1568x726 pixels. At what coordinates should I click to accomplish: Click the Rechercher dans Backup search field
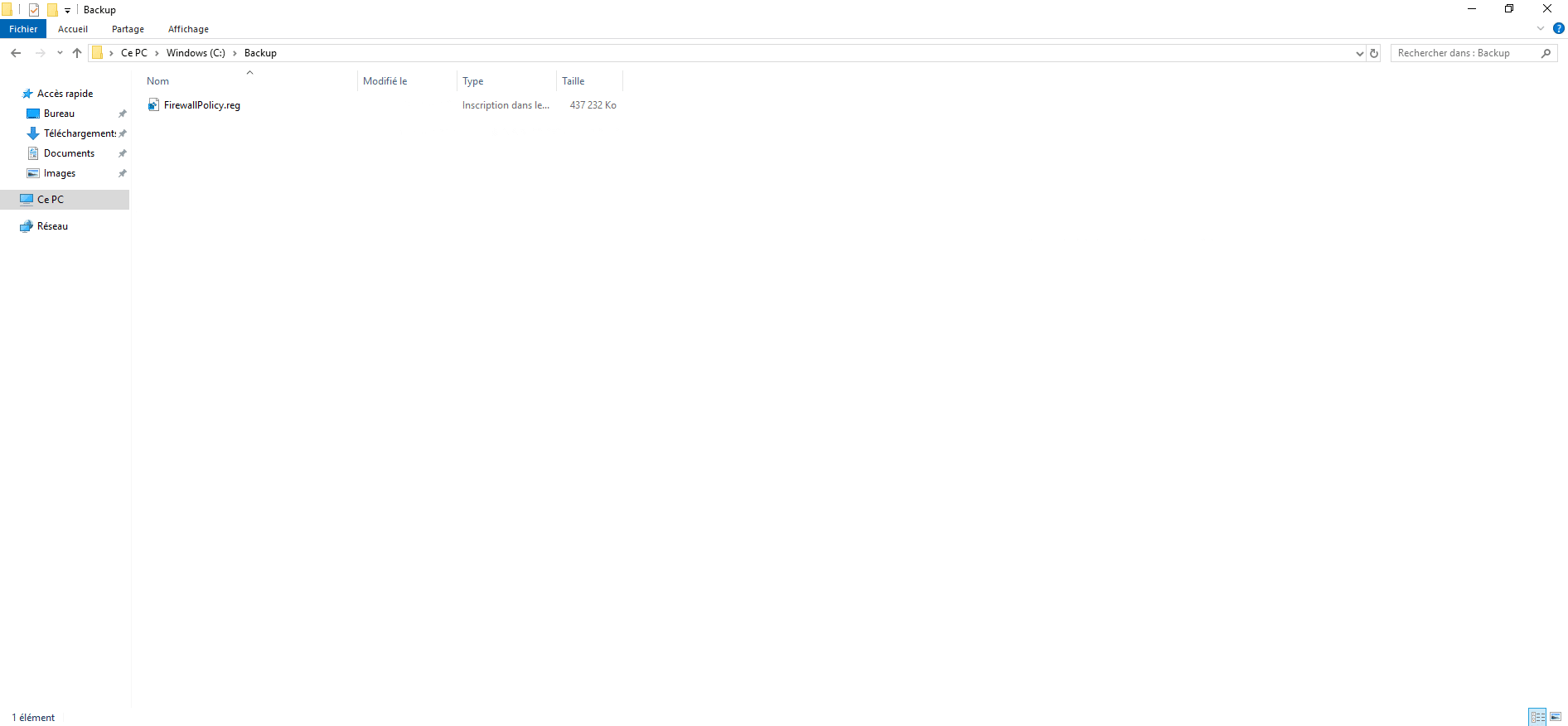coord(1463,53)
